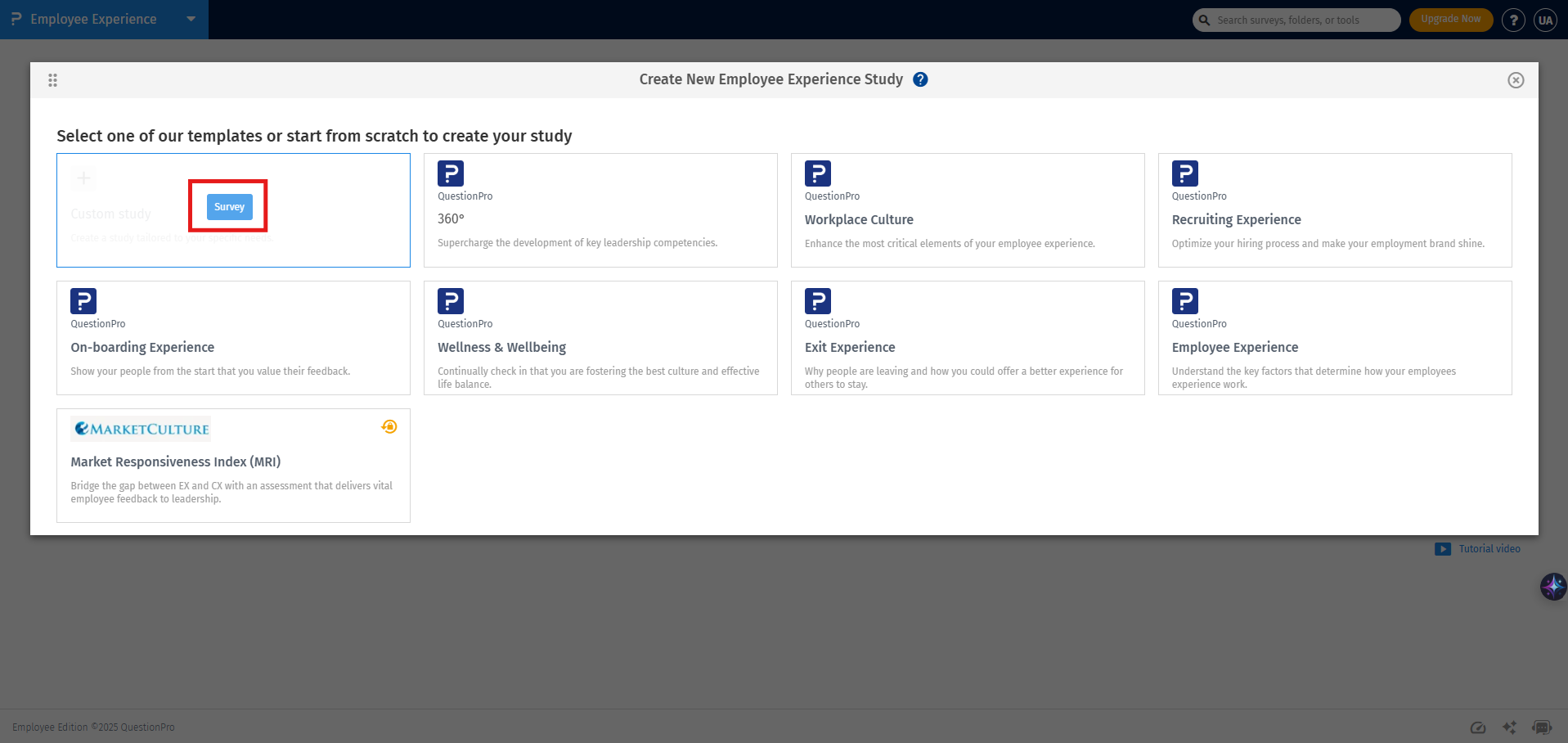Click the plus icon on Custom study card
The image size is (1568, 743).
click(x=83, y=178)
